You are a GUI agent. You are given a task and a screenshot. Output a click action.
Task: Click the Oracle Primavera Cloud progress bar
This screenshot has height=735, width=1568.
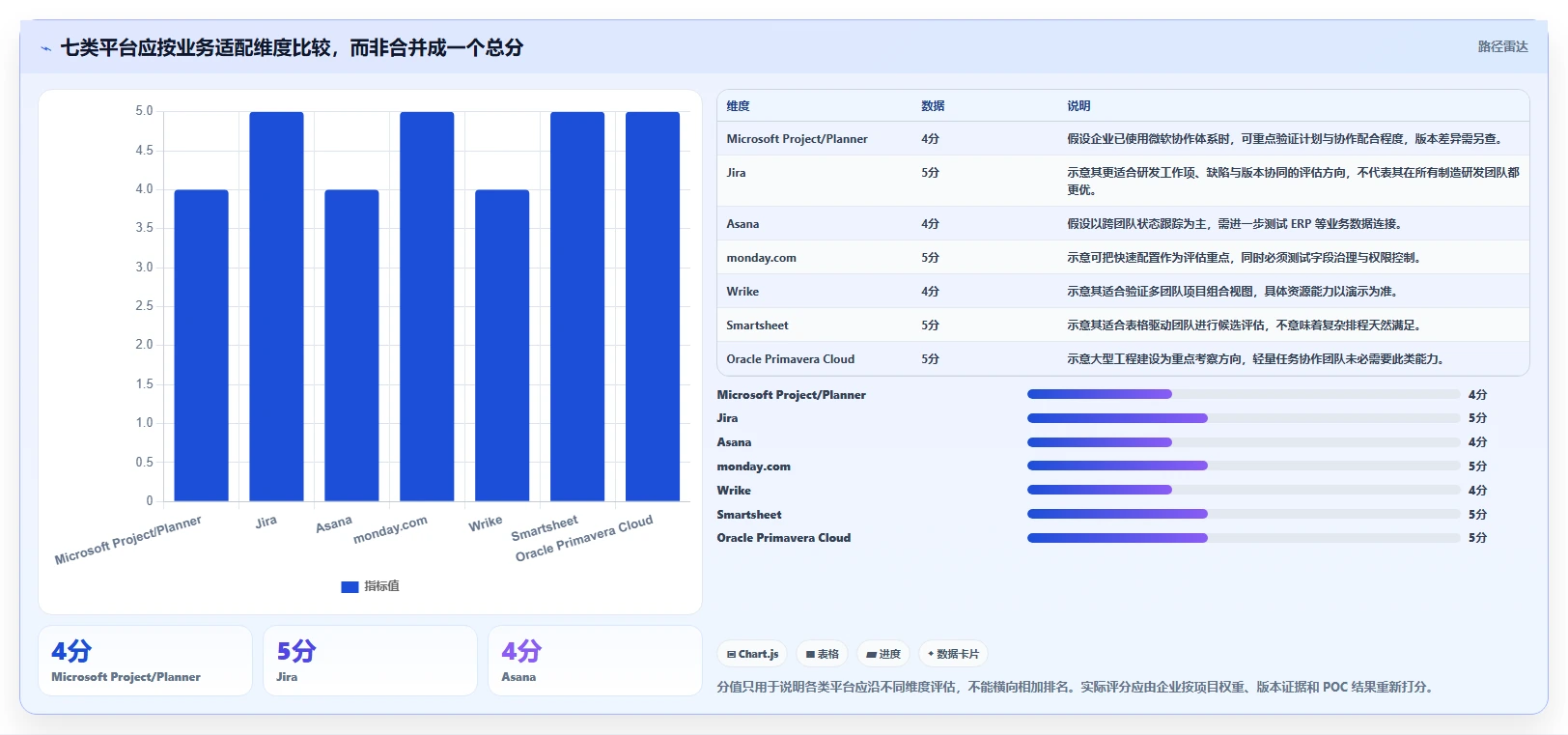[1244, 538]
